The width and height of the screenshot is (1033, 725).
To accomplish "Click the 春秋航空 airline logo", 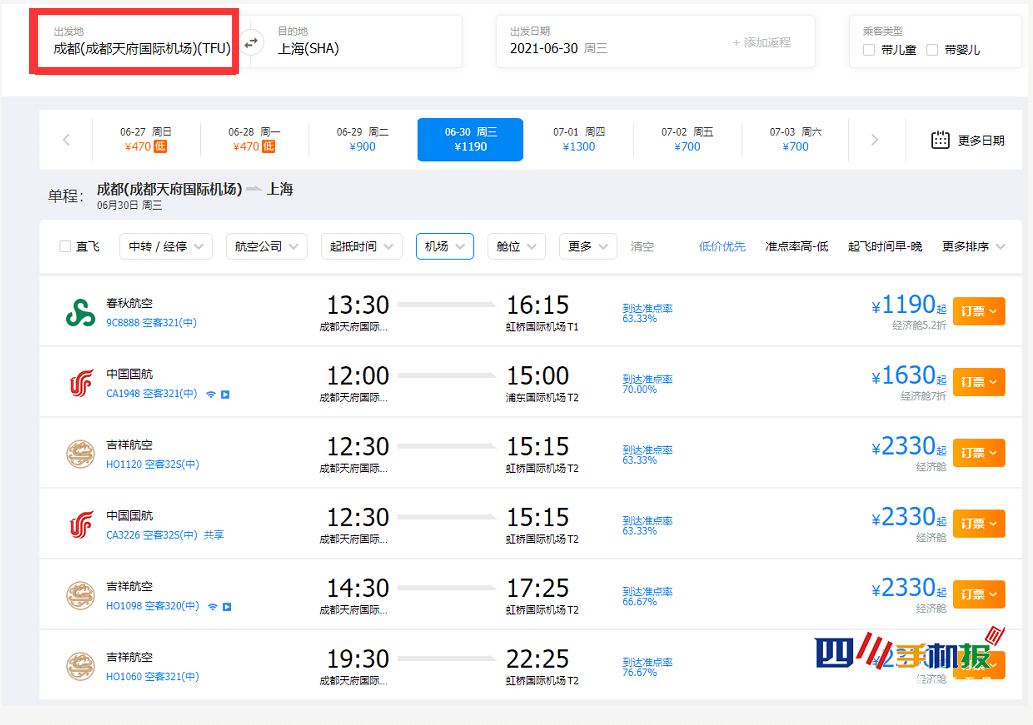I will [80, 312].
